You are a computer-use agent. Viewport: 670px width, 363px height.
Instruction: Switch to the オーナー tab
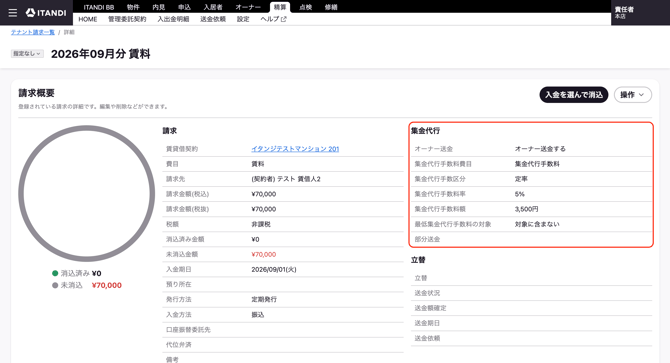click(248, 7)
